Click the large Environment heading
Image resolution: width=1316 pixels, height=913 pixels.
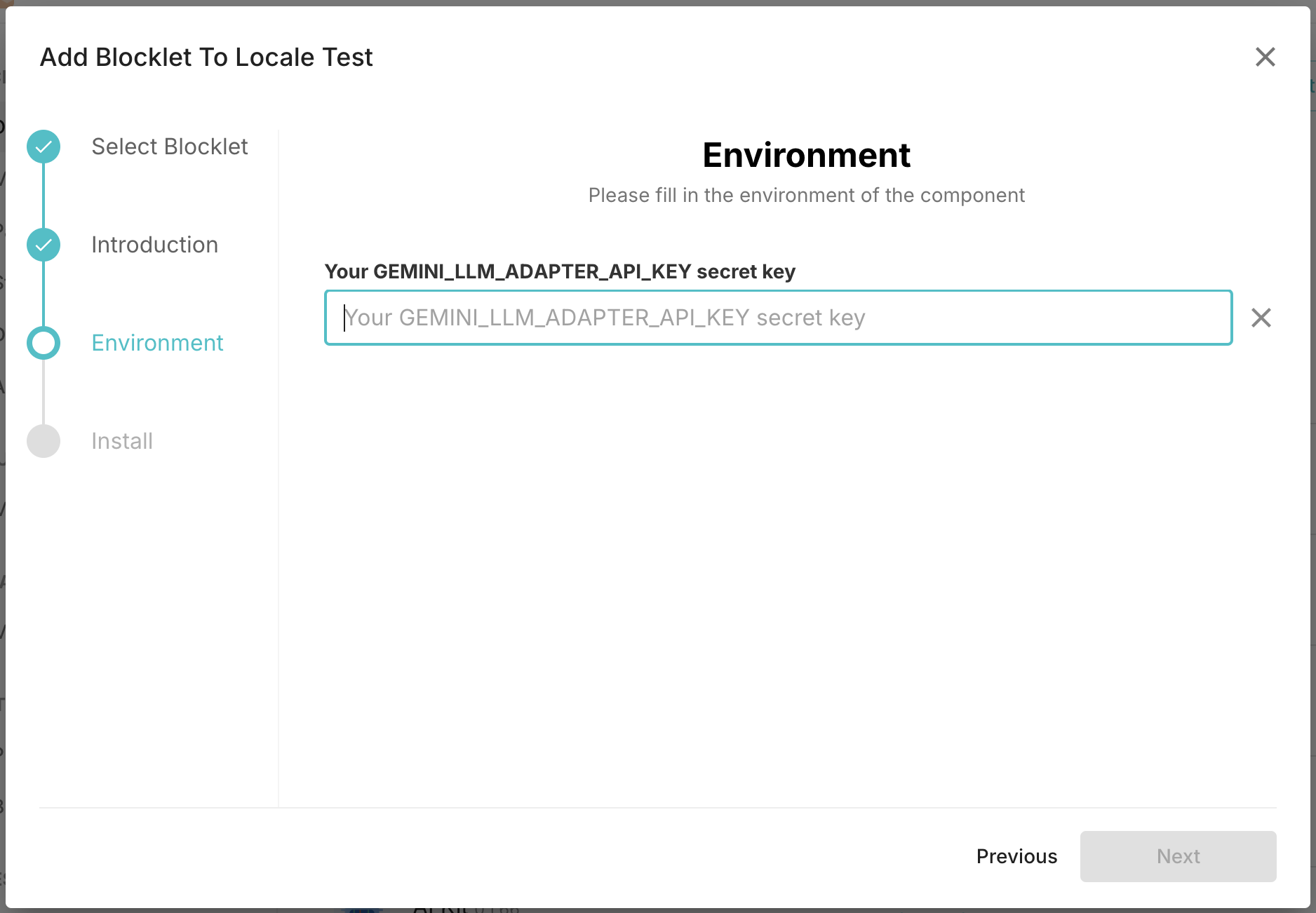click(x=806, y=155)
